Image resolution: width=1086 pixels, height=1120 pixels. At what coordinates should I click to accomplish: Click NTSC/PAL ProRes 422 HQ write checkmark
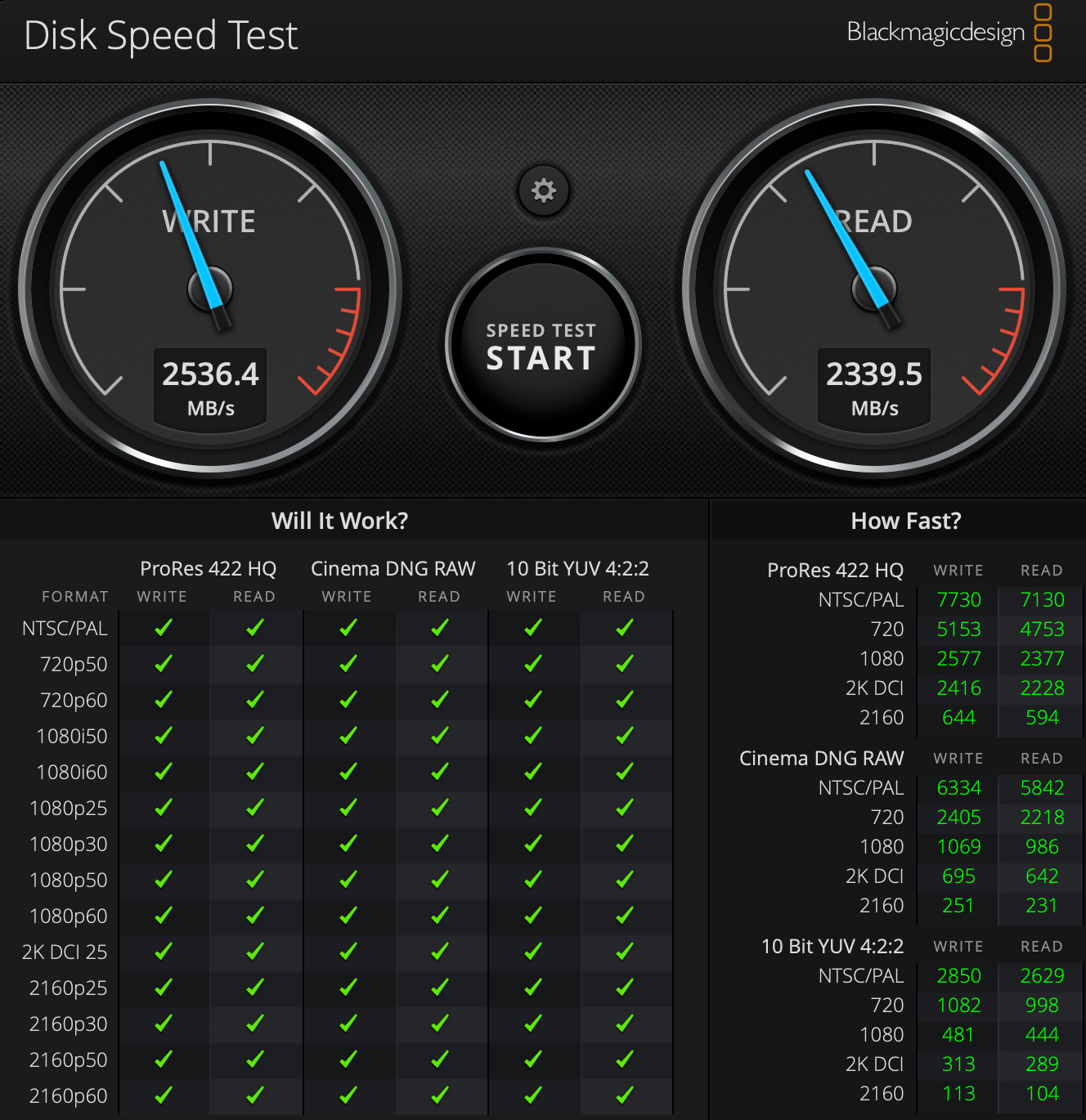pyautogui.click(x=164, y=628)
